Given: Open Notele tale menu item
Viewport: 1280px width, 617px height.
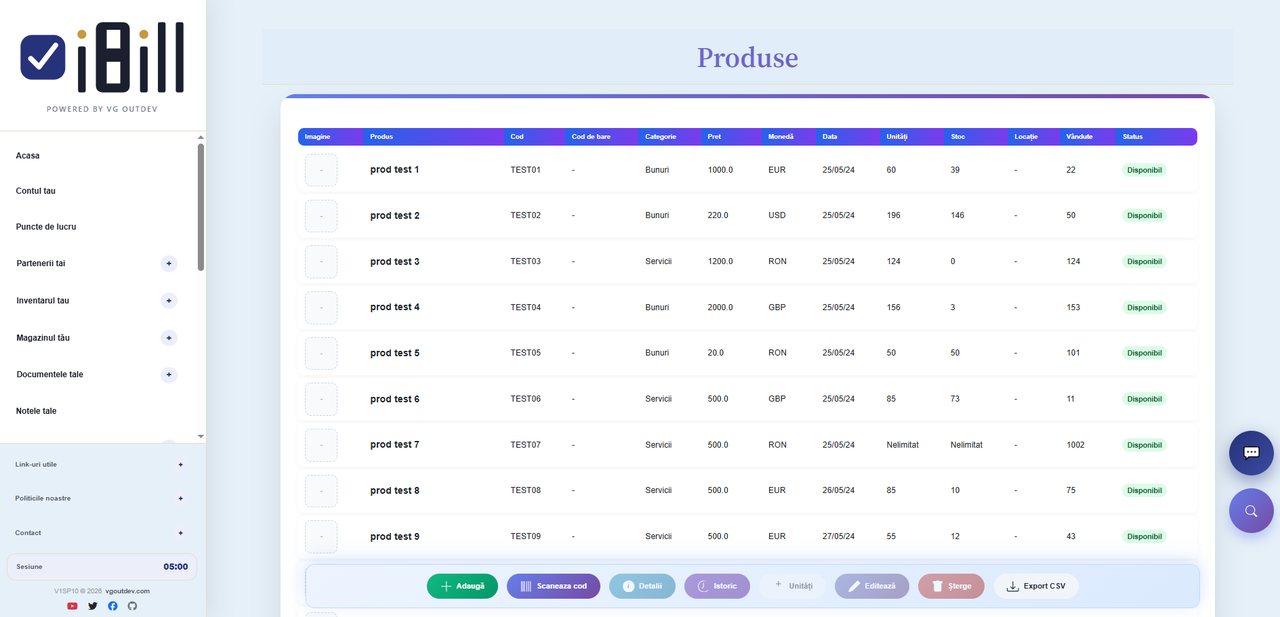Looking at the screenshot, I should pyautogui.click(x=36, y=411).
